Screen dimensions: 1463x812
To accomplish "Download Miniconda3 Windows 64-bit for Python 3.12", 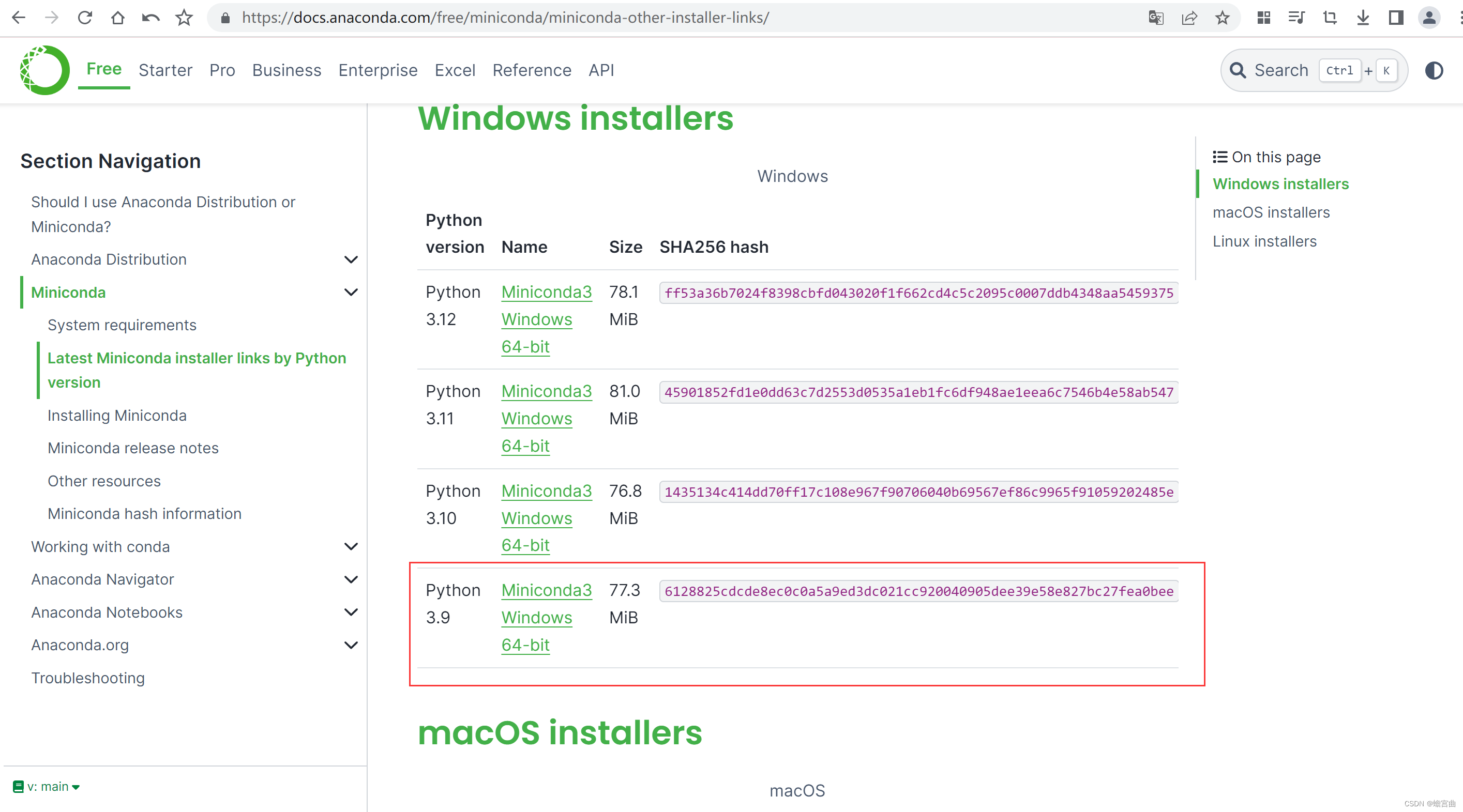I will tap(546, 319).
